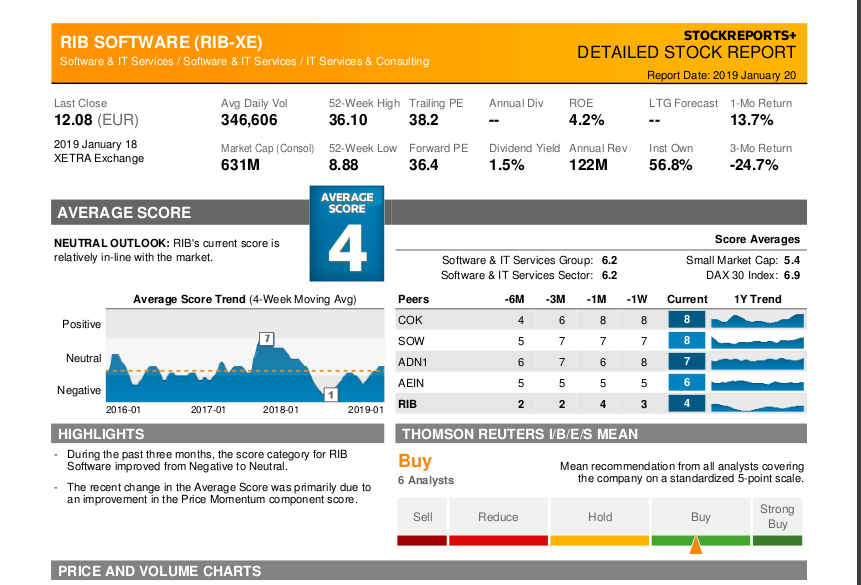The image size is (861, 585).
Task: Click ADN1's blue score box showing 7
Action: [685, 361]
